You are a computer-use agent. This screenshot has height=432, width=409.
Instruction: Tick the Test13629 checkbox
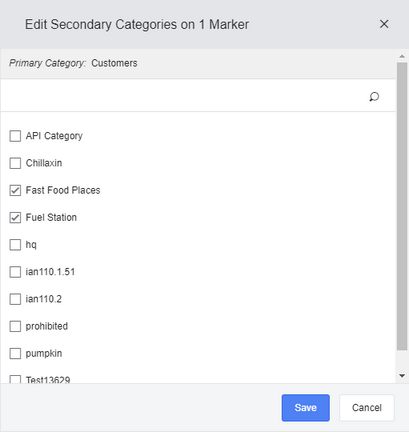15,379
